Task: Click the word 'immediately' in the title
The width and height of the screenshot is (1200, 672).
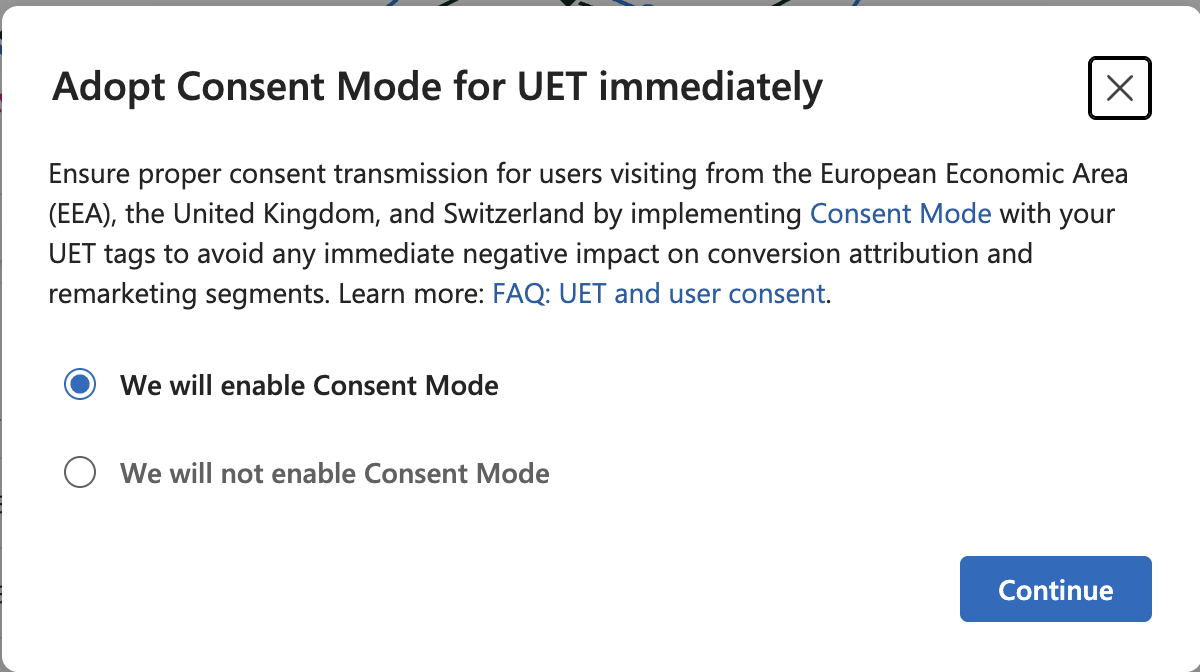Action: click(711, 87)
